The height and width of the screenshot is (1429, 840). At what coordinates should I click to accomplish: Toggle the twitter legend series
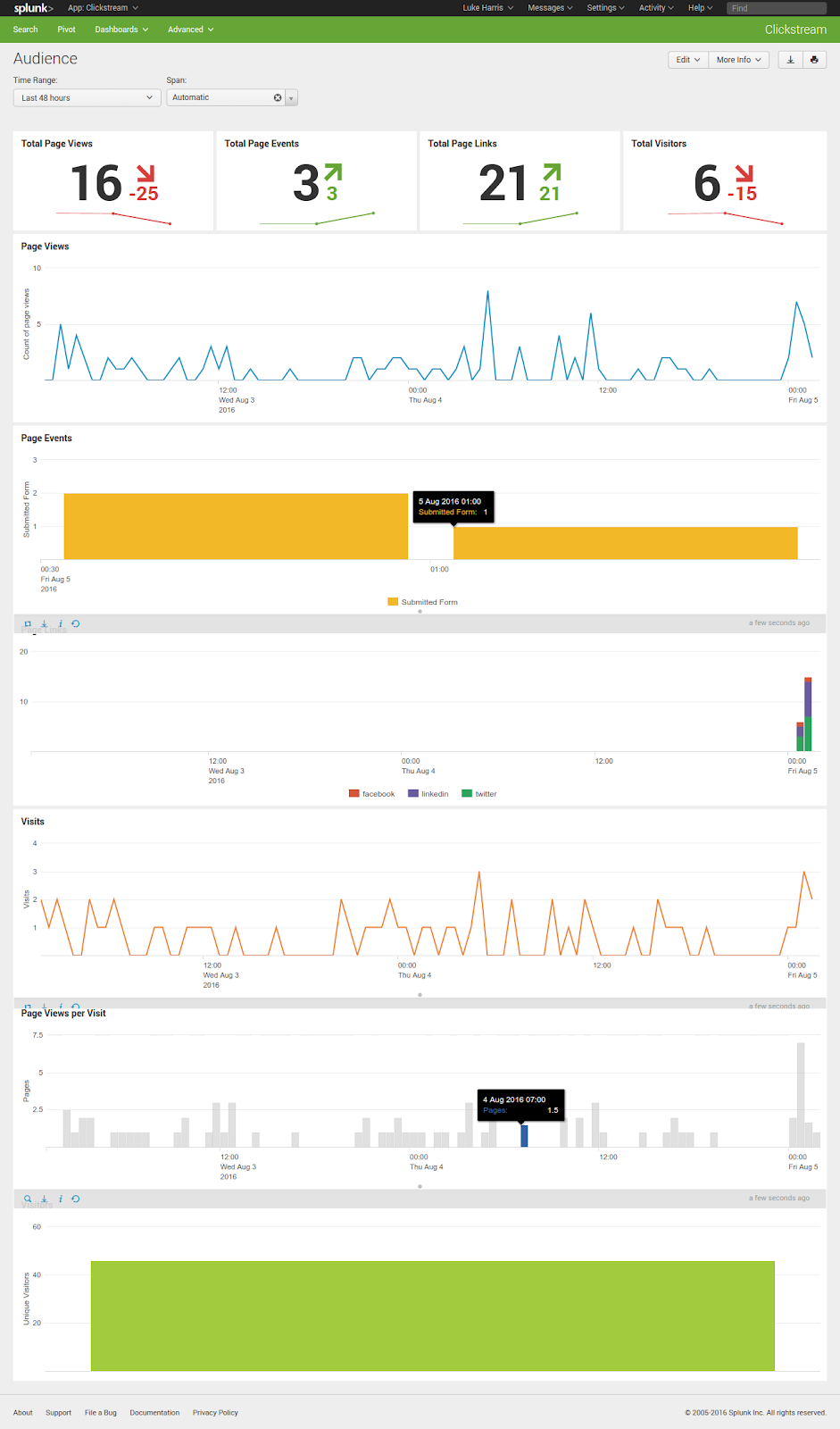coord(479,793)
